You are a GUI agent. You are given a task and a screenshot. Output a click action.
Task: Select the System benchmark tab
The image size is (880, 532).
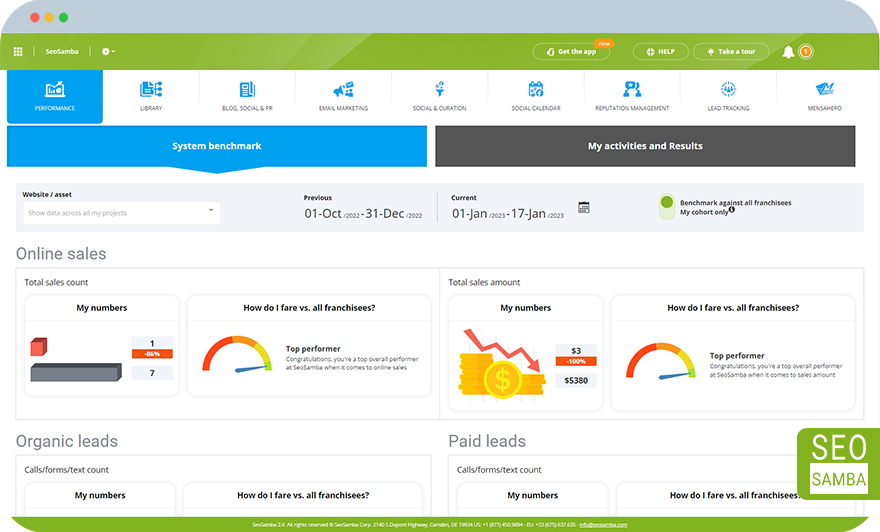click(216, 146)
